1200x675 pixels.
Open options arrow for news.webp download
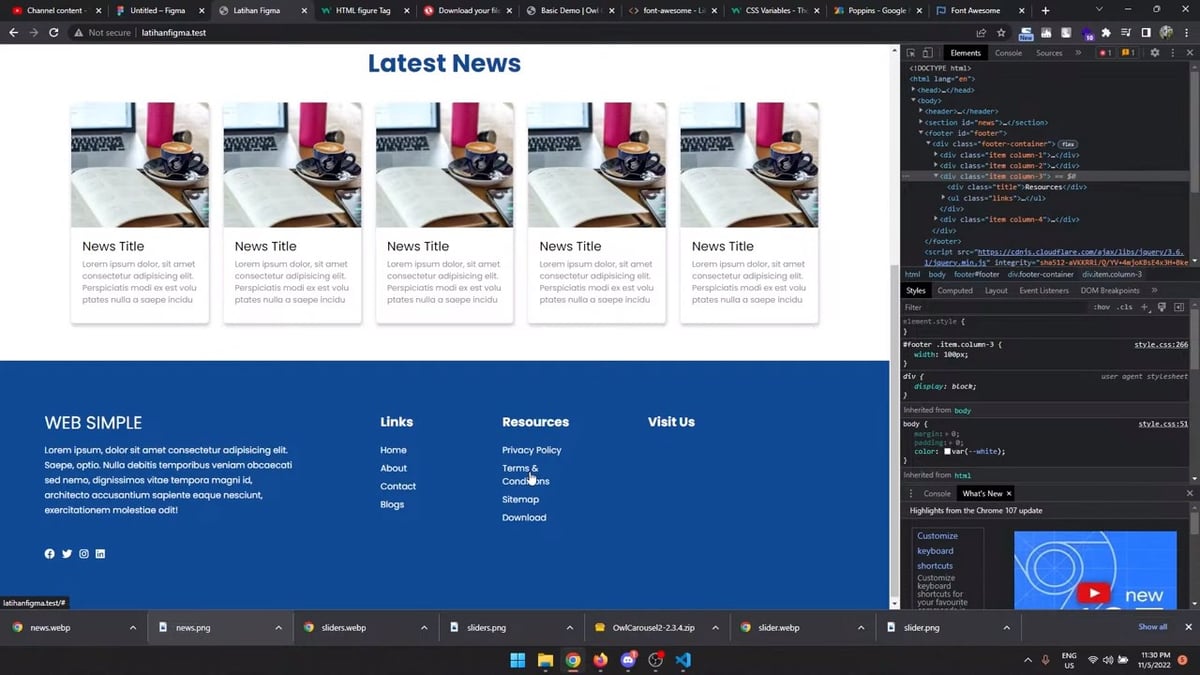click(133, 627)
